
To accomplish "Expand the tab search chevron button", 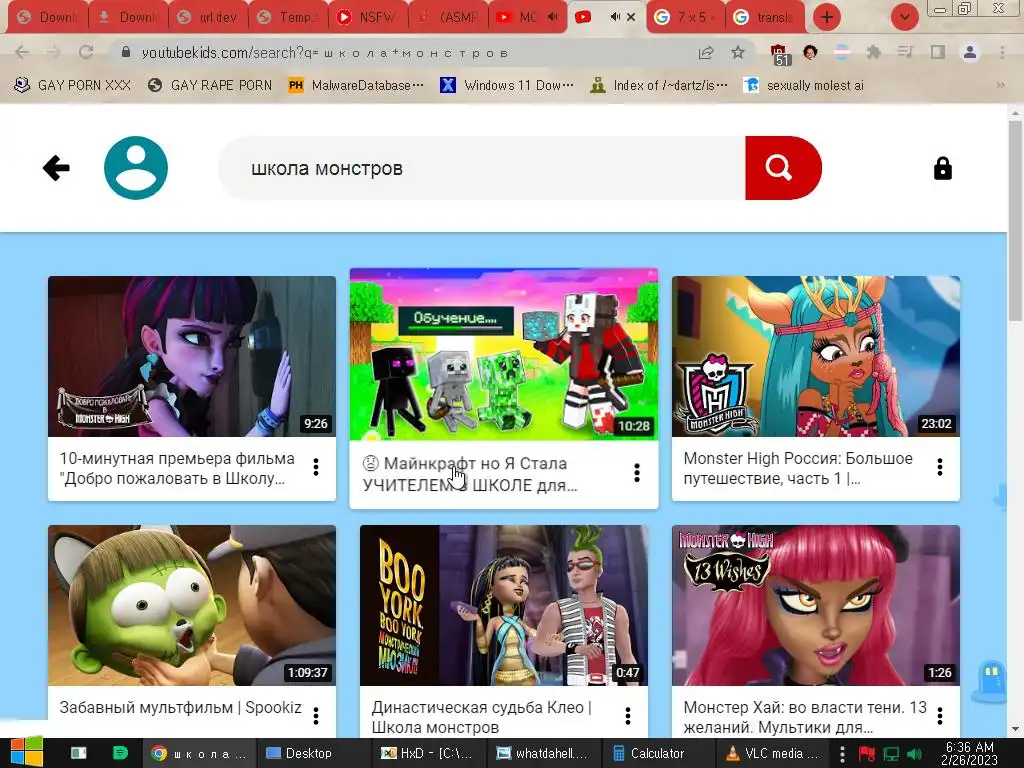I will [x=905, y=17].
